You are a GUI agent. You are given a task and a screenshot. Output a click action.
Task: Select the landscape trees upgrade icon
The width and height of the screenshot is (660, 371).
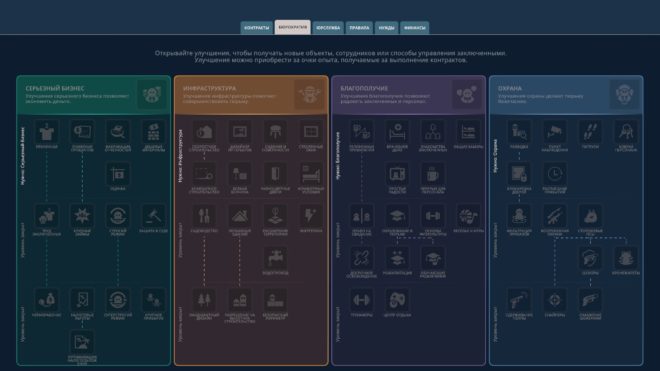click(204, 300)
